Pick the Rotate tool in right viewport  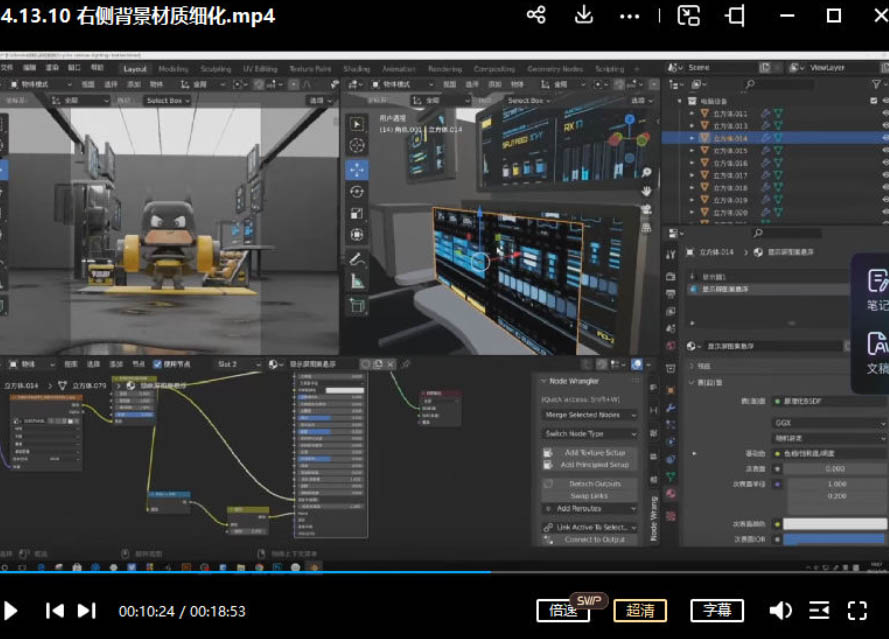click(x=357, y=192)
